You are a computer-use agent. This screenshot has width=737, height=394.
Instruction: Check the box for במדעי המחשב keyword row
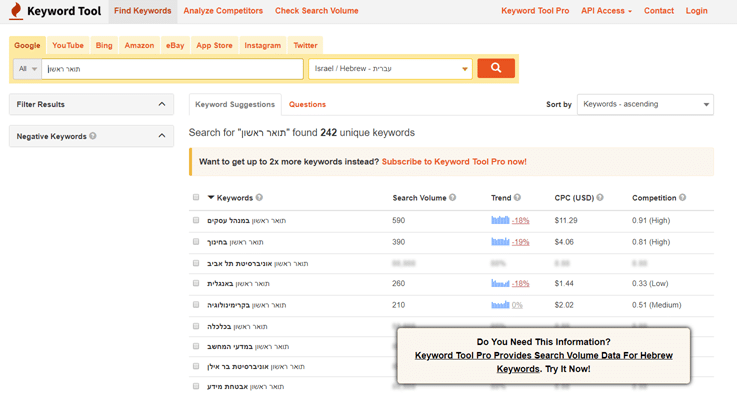pos(196,346)
